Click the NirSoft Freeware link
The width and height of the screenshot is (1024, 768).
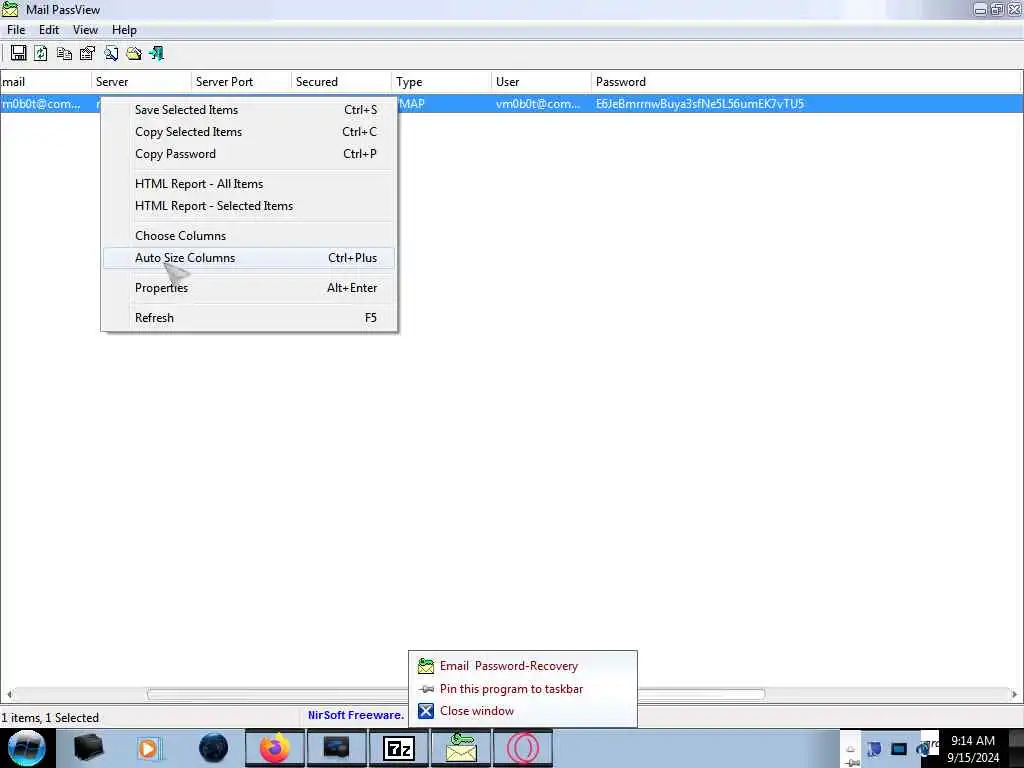pyautogui.click(x=356, y=715)
